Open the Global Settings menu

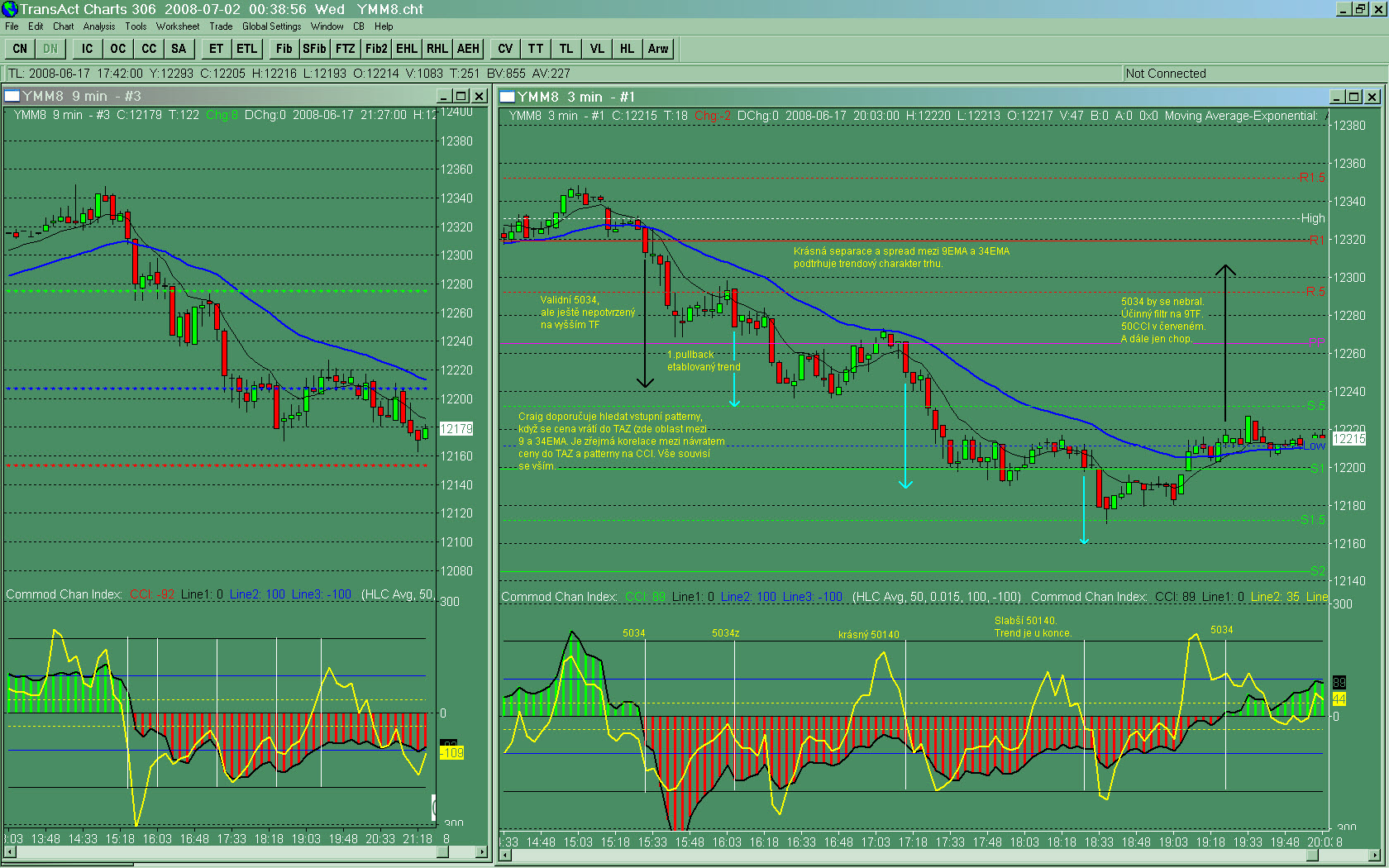click(x=272, y=26)
